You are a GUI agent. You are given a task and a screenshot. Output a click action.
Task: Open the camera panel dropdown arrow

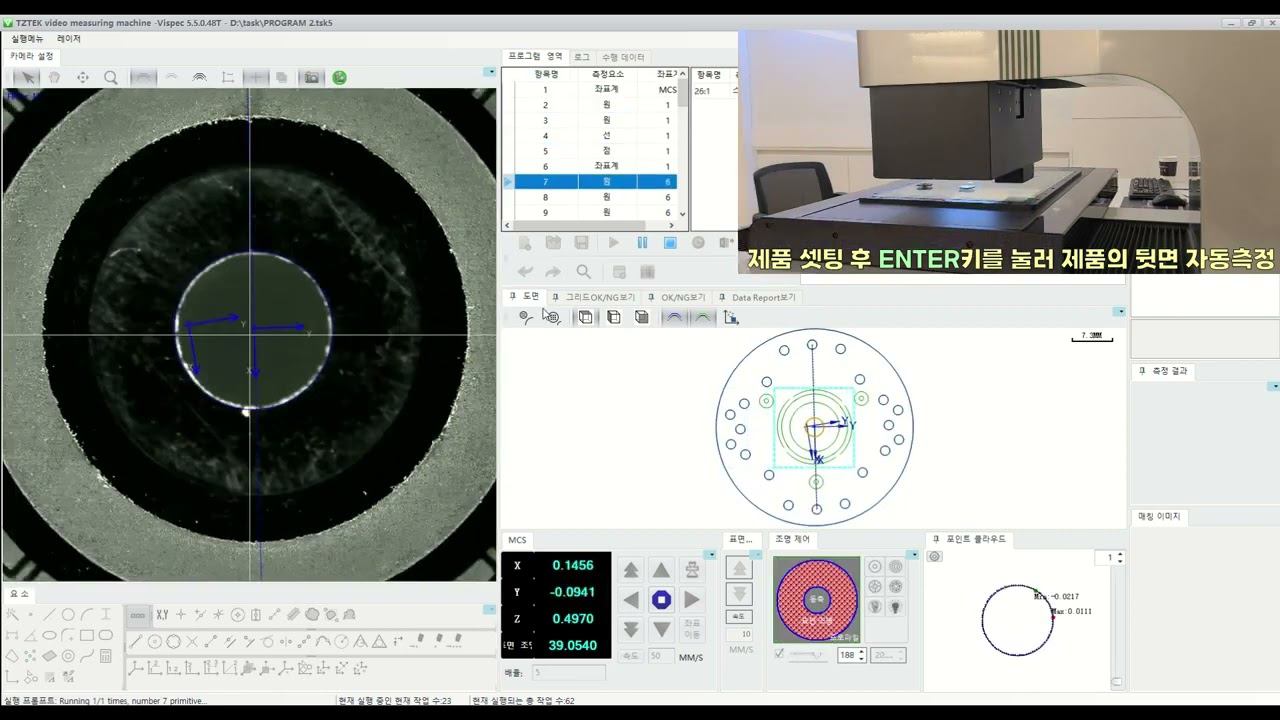point(489,72)
